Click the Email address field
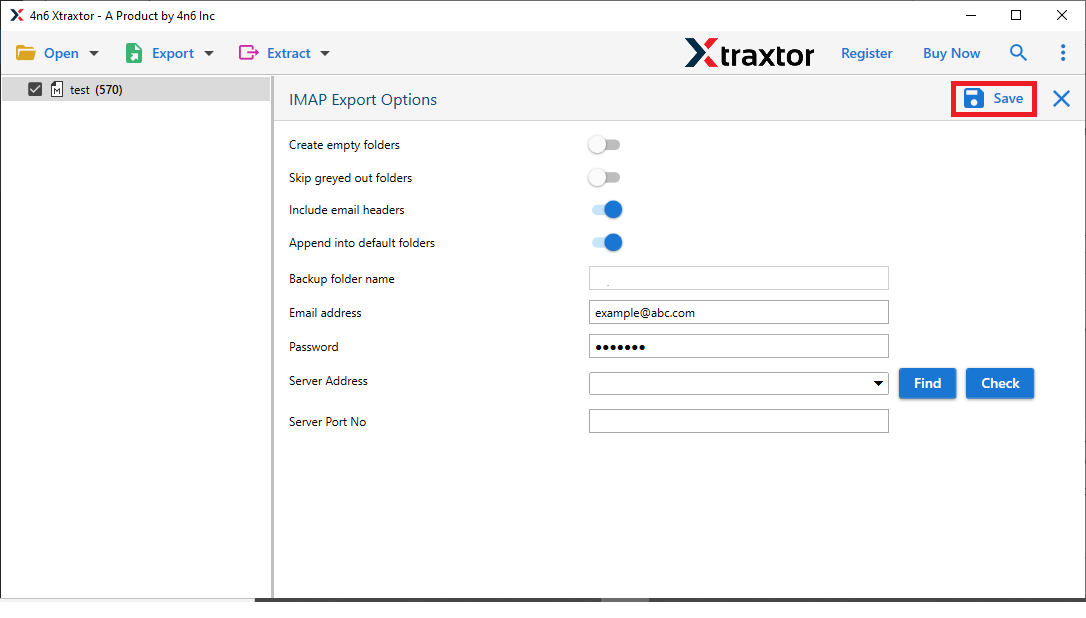Image resolution: width=1086 pixels, height=618 pixels. click(x=738, y=312)
